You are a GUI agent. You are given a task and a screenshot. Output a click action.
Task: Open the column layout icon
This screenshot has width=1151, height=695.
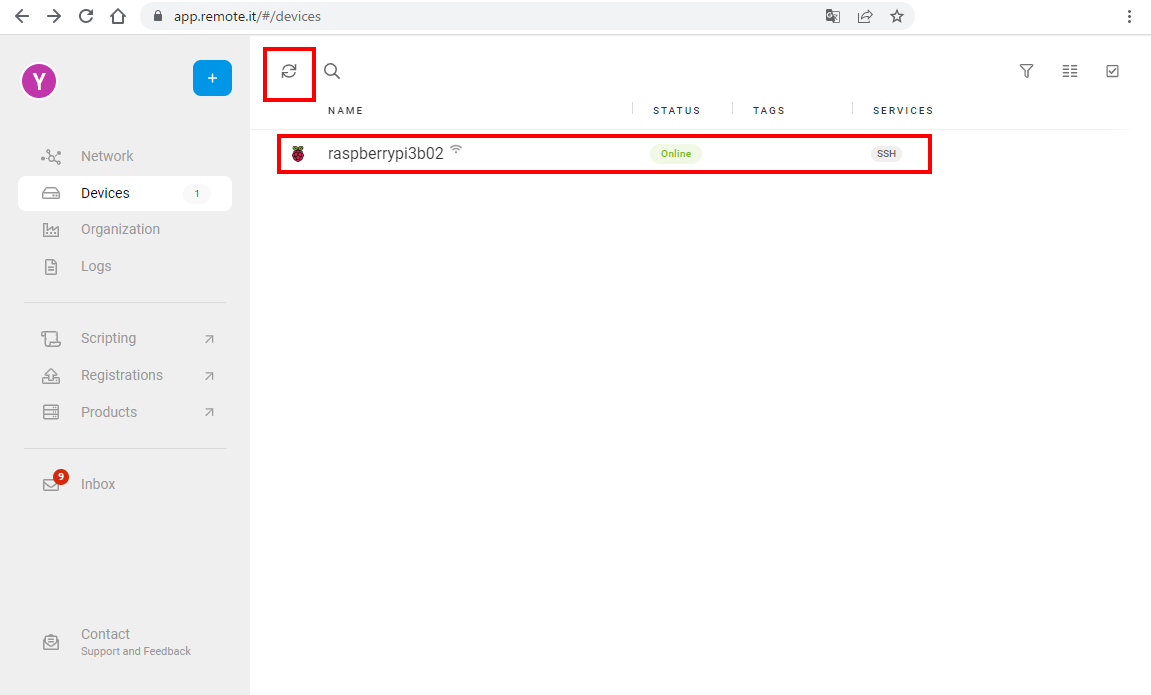tap(1070, 71)
